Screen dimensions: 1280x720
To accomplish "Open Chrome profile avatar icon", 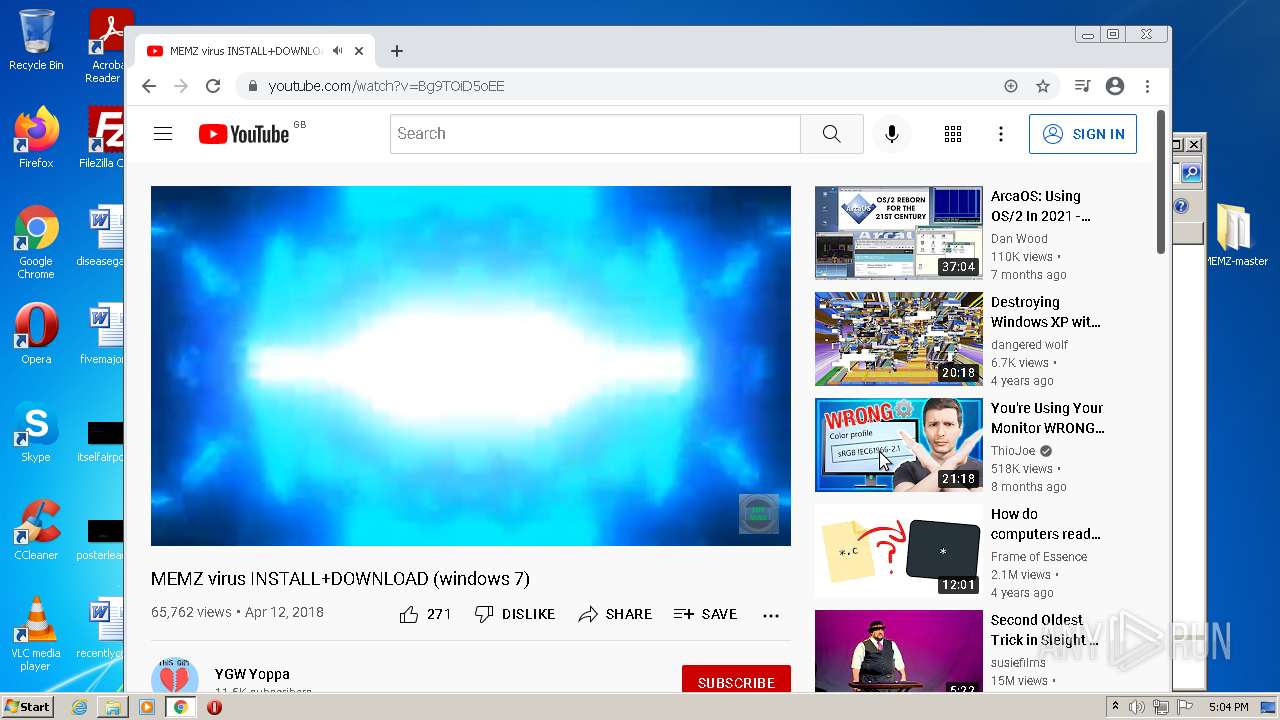I will pos(1115,86).
